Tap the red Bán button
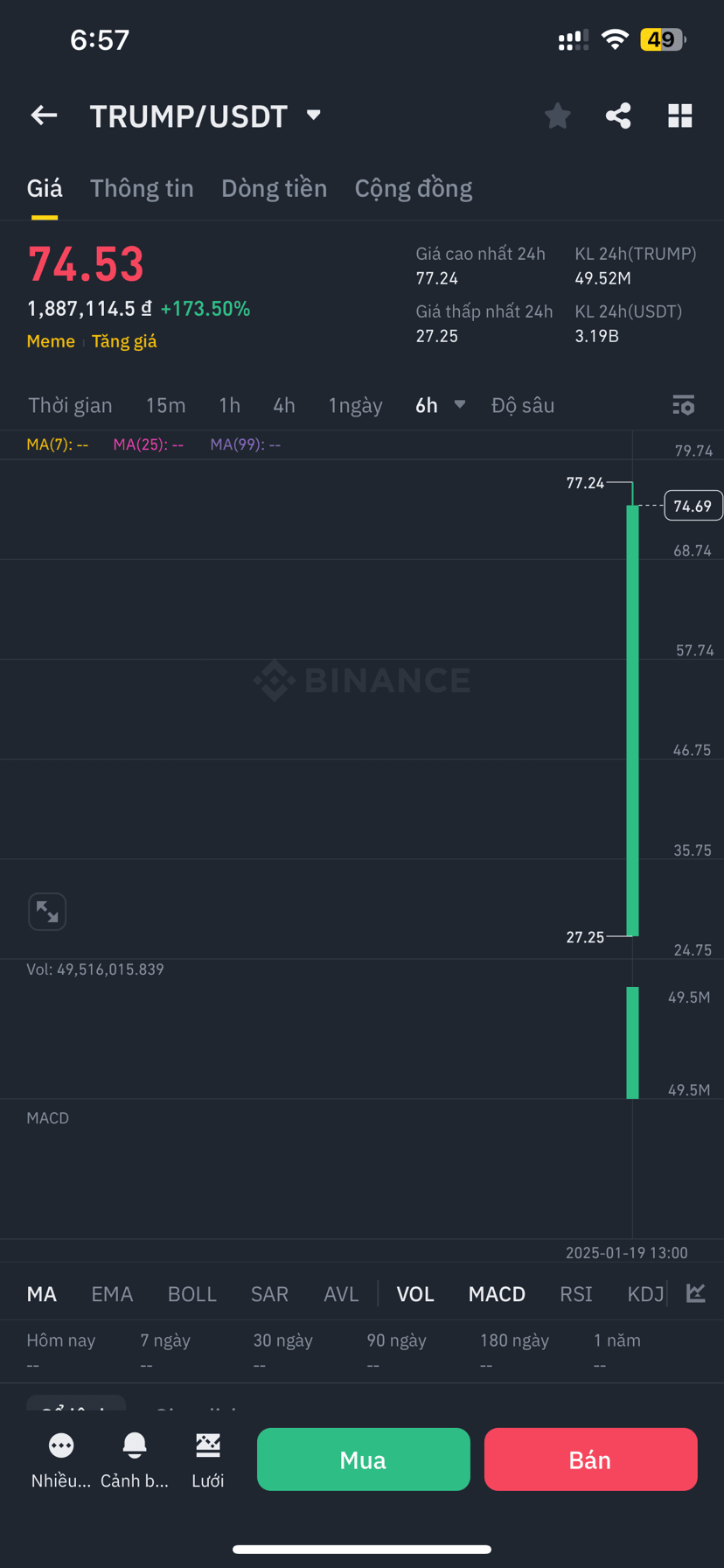Screen dimensions: 724x1568 (590, 1459)
